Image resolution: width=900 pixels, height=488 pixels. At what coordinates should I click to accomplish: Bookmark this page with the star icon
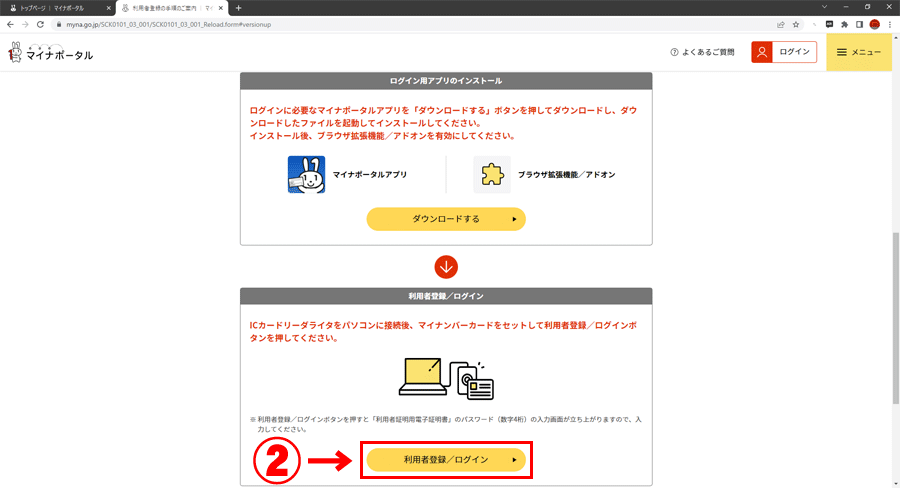tap(796, 25)
